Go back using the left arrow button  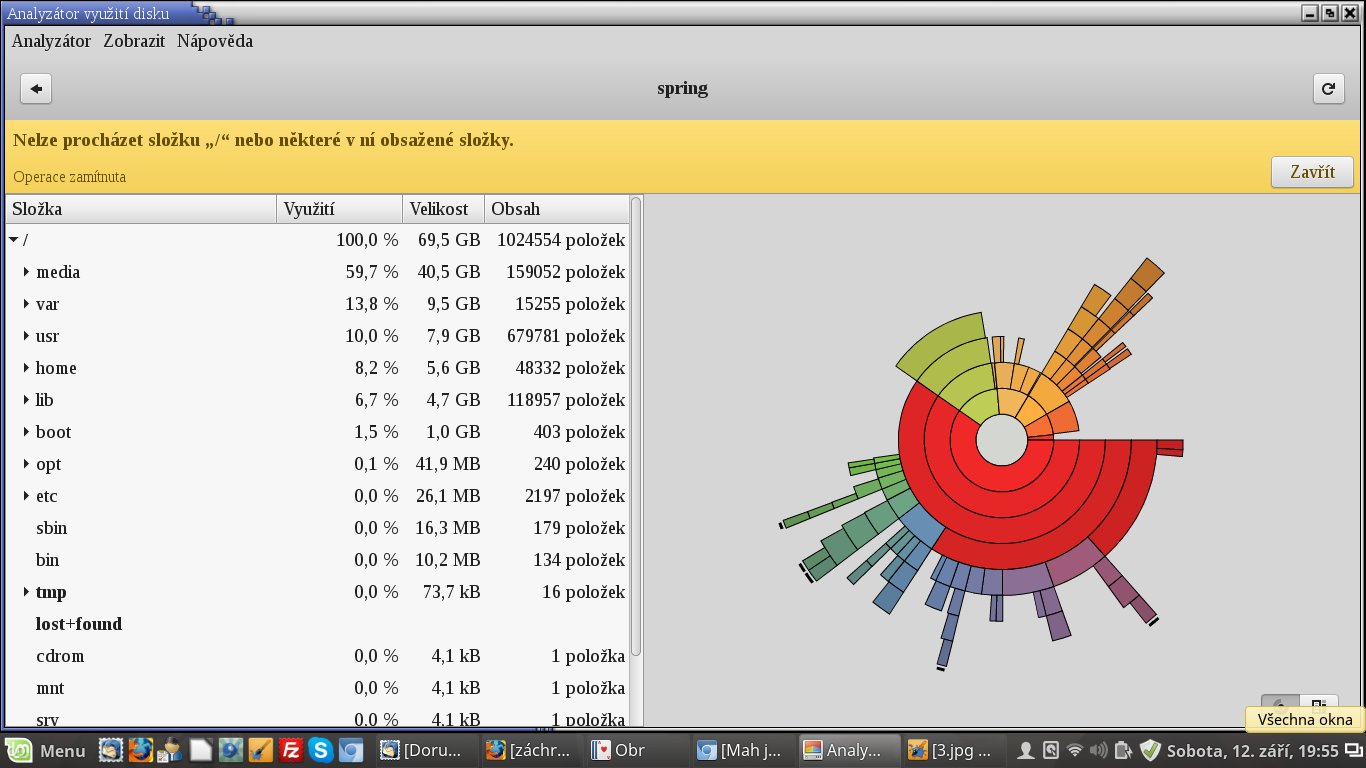[x=36, y=89]
